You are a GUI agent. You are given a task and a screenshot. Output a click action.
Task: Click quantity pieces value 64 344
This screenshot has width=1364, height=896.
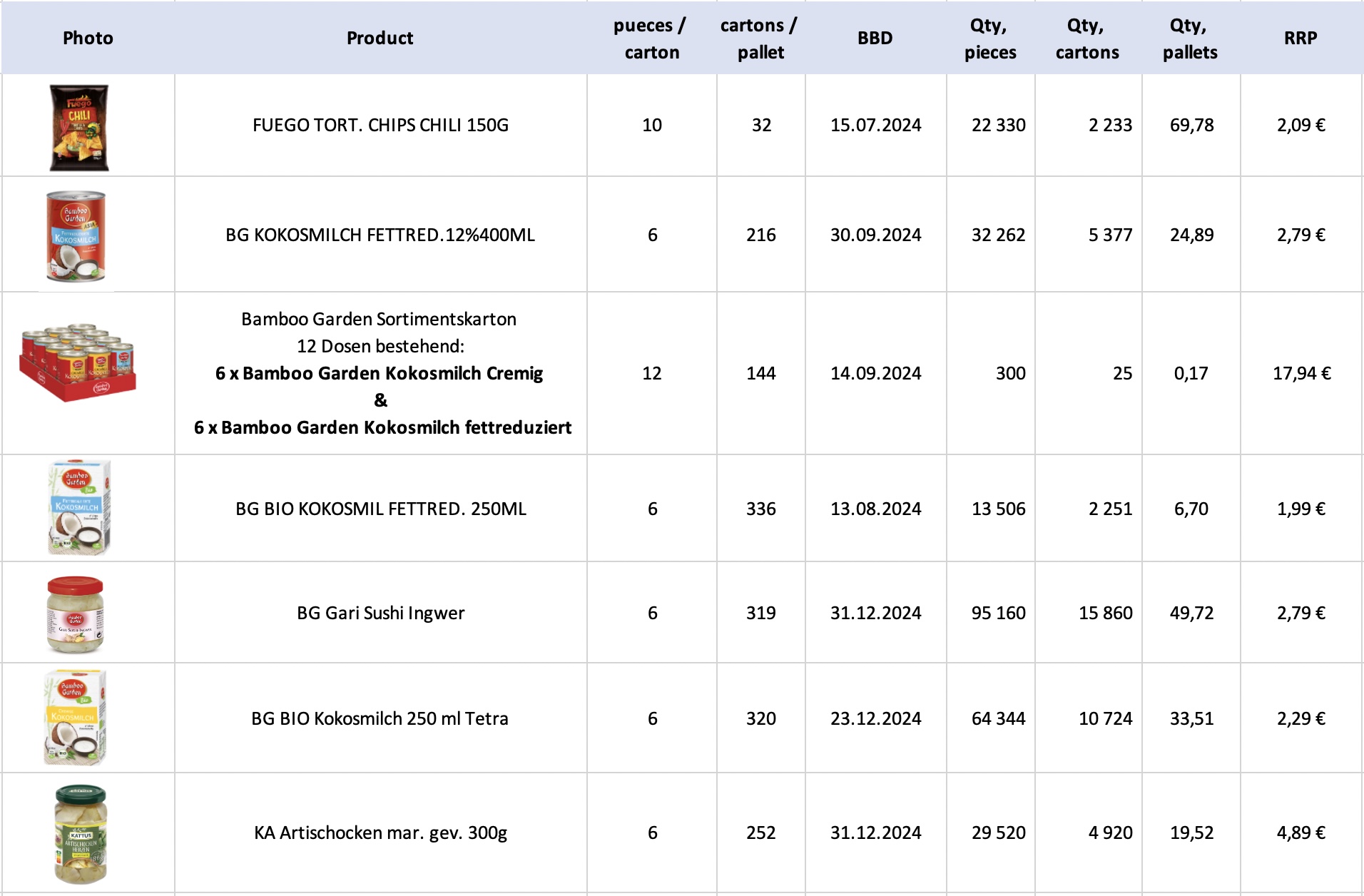pyautogui.click(x=998, y=718)
